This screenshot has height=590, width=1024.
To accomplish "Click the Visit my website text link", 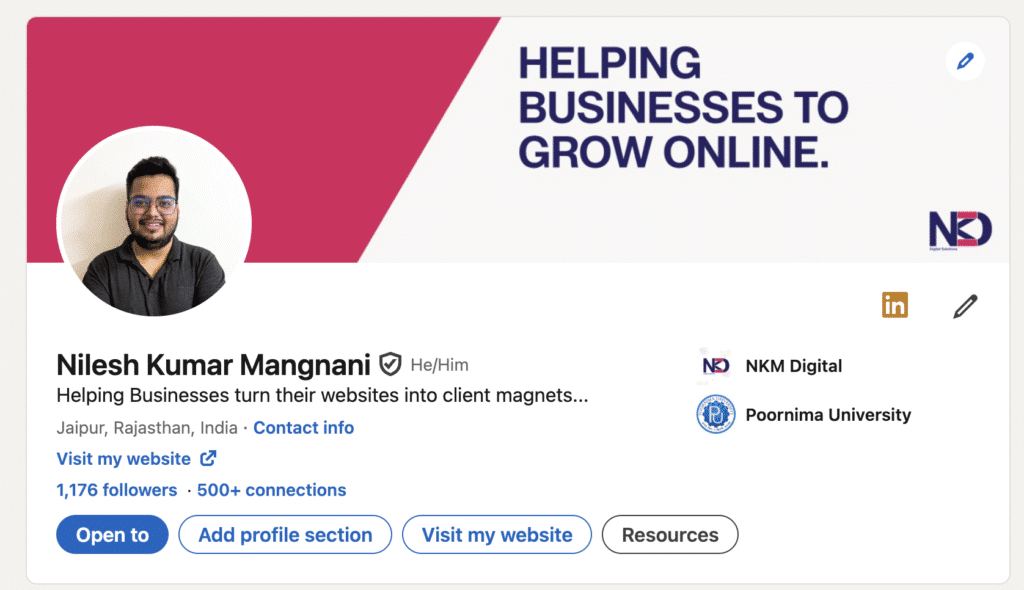I will [x=122, y=458].
